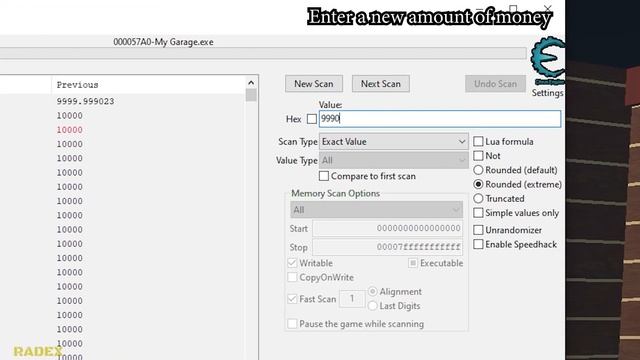
Task: Select the red 10000 result row
Action: coord(69,130)
